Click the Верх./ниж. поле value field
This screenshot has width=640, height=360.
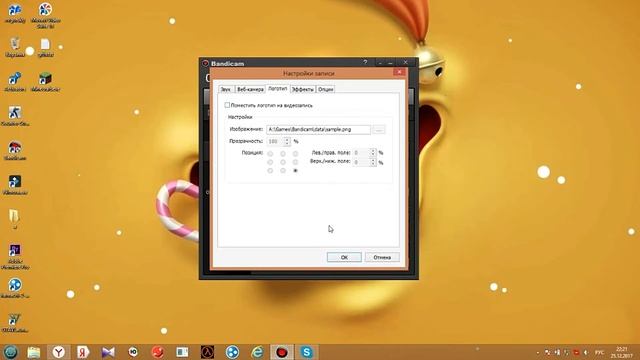(x=361, y=162)
